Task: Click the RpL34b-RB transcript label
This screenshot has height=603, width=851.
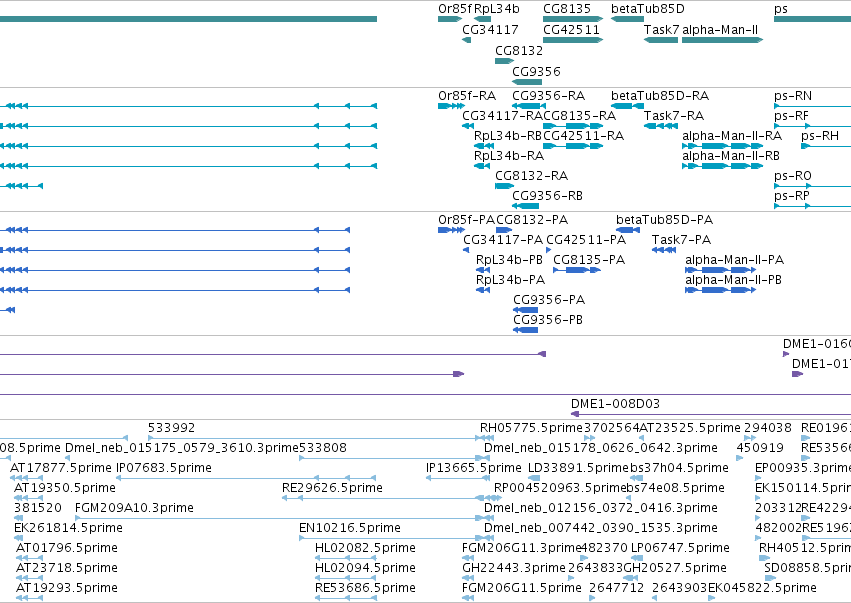Action: pyautogui.click(x=508, y=136)
